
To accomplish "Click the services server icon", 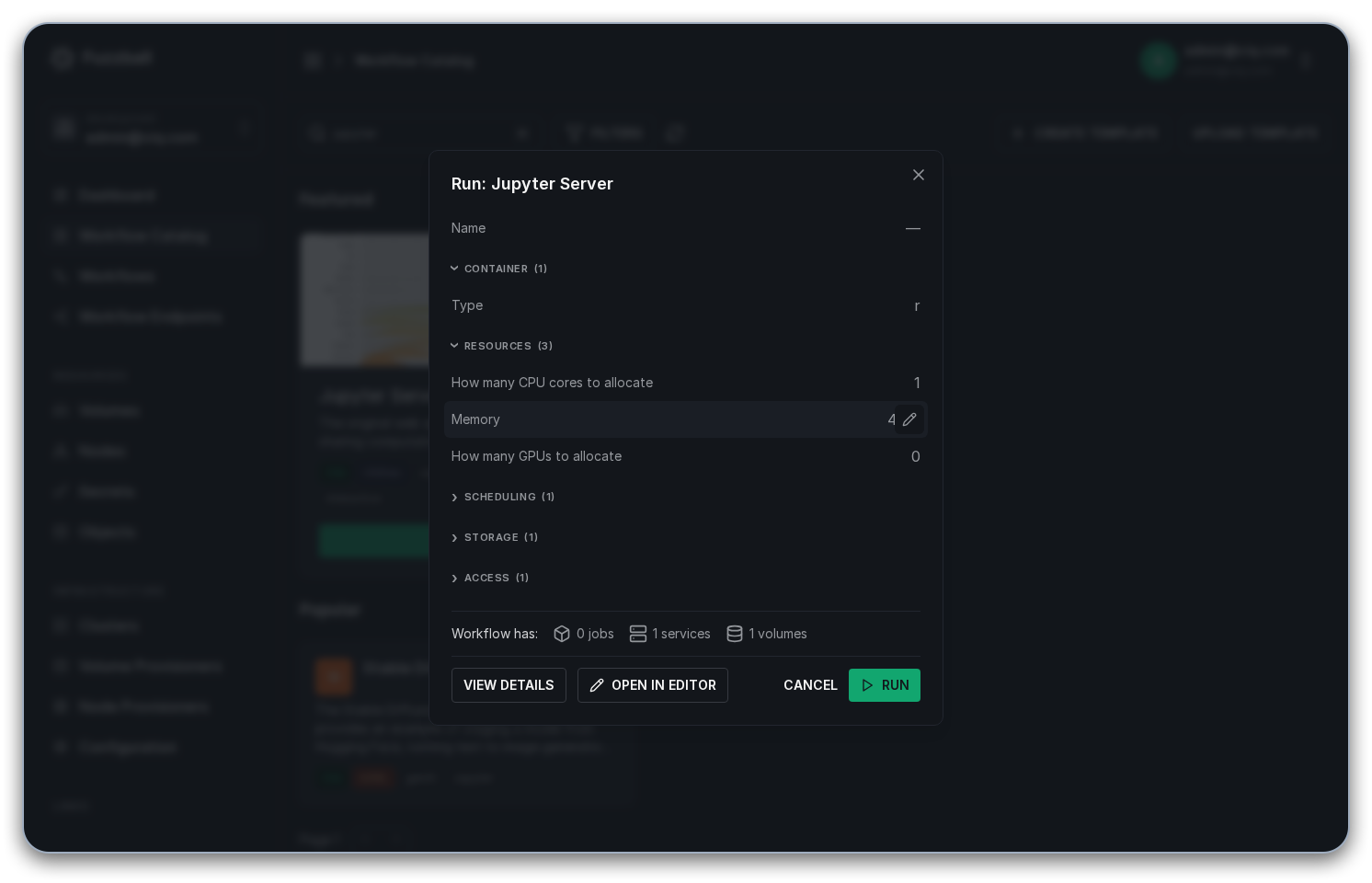I will click(638, 634).
